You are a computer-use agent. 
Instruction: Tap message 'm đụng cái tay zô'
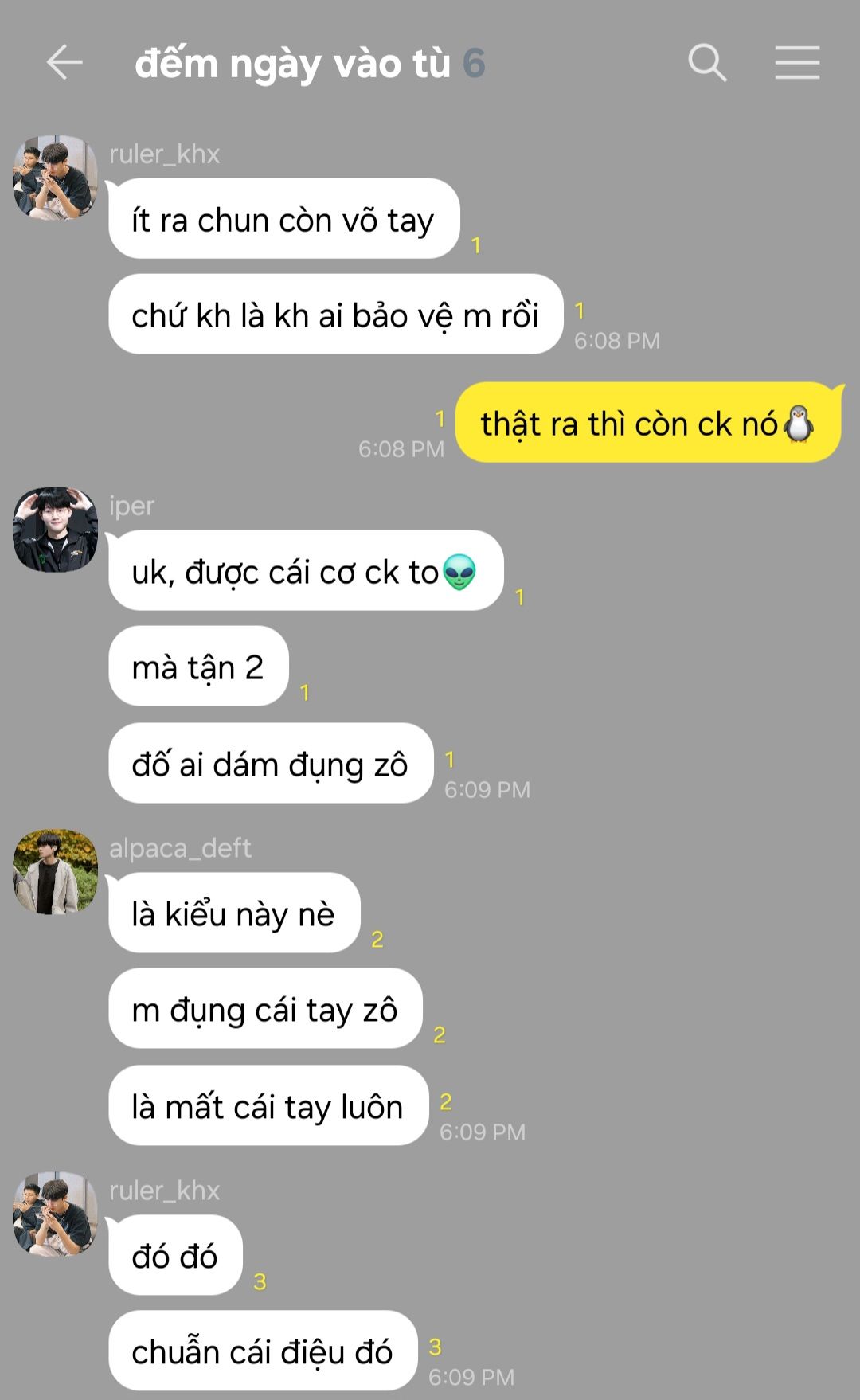(265, 1009)
